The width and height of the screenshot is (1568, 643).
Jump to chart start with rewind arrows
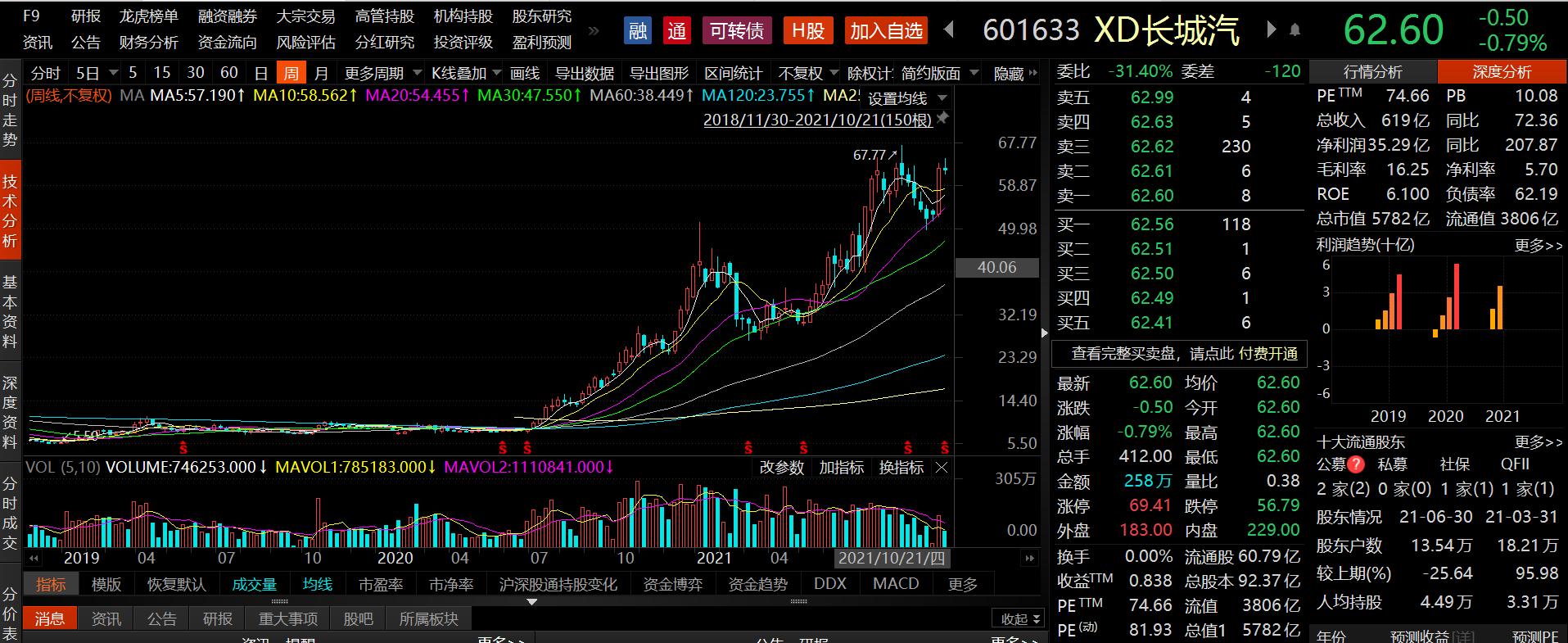(34, 558)
